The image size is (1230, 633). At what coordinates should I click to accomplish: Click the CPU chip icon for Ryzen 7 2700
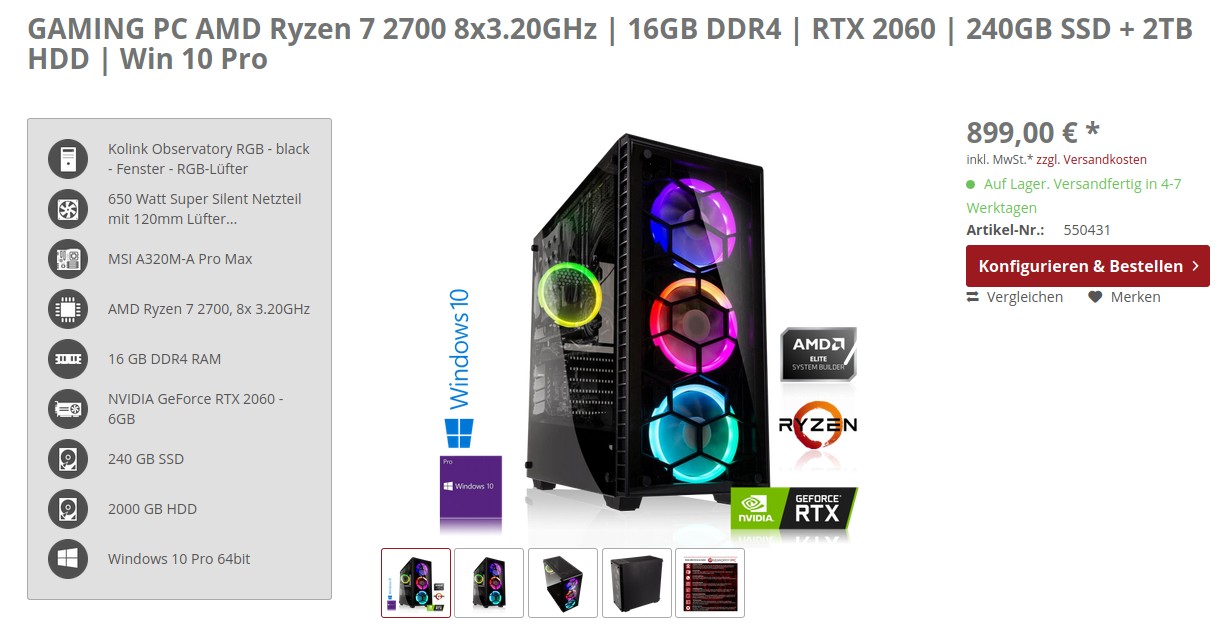[x=68, y=308]
